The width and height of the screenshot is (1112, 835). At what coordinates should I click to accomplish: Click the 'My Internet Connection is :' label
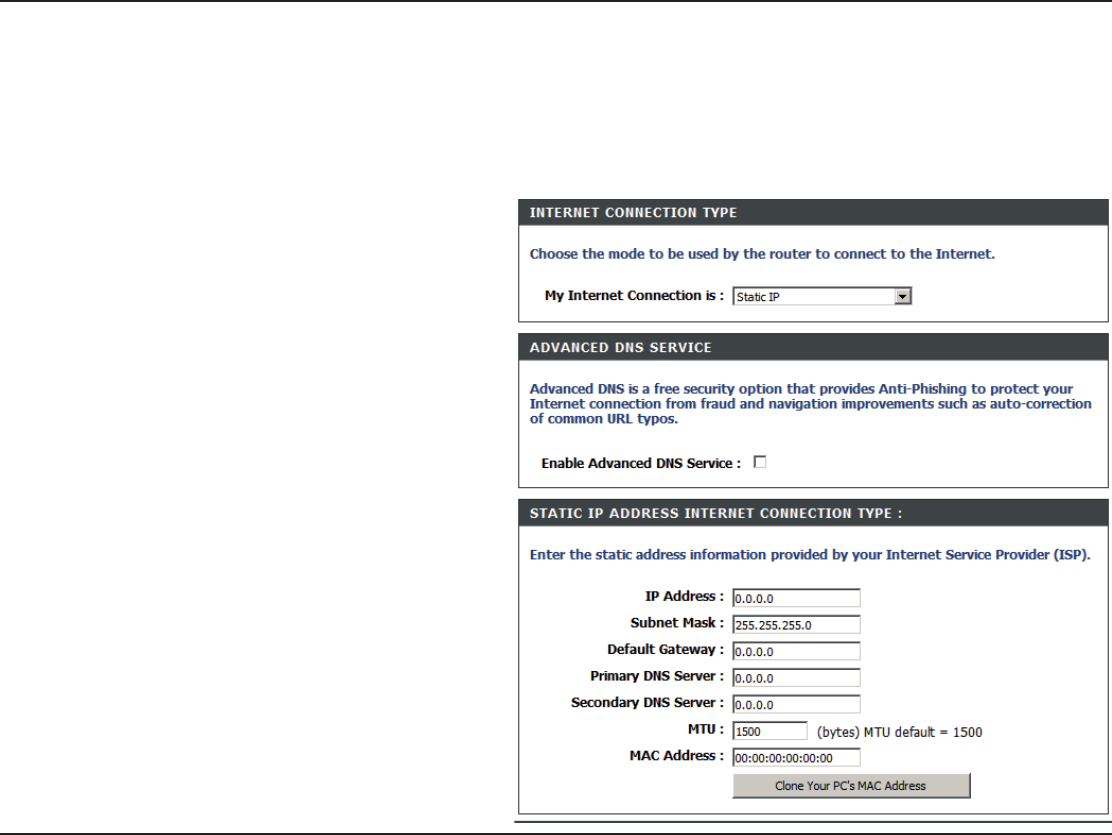634,296
